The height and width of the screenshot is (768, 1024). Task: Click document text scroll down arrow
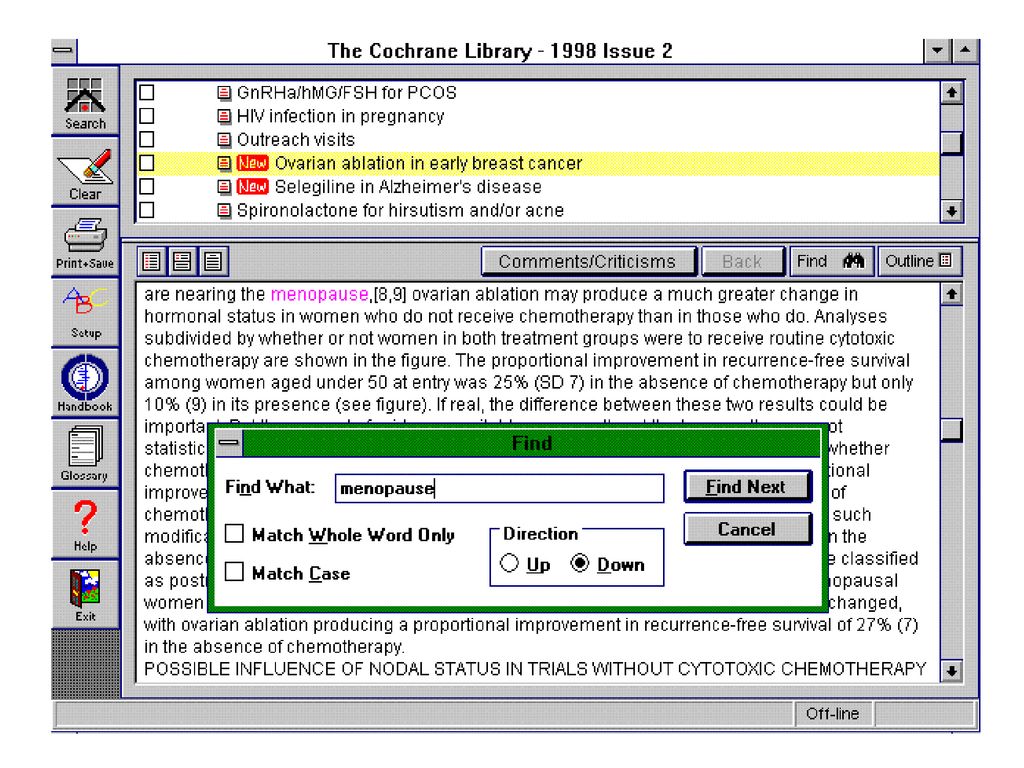[952, 671]
